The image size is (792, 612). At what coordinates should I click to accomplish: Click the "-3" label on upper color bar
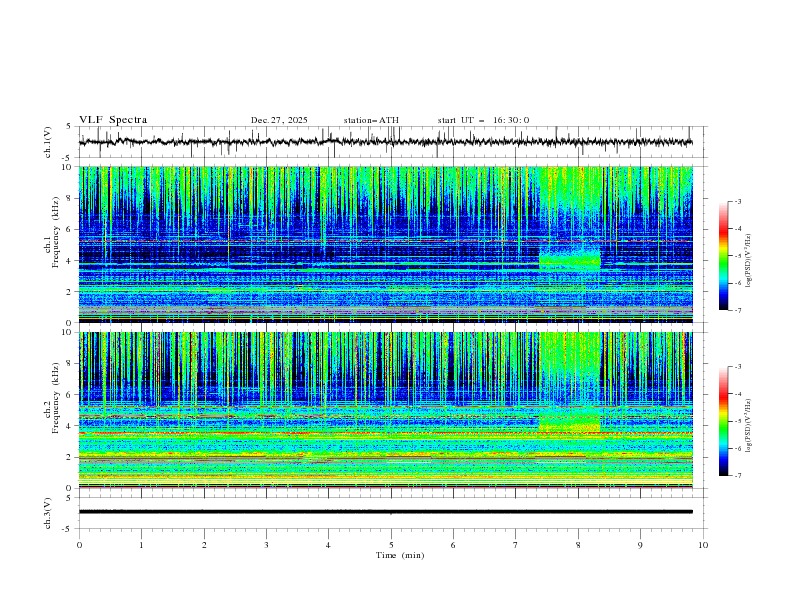coord(737,201)
